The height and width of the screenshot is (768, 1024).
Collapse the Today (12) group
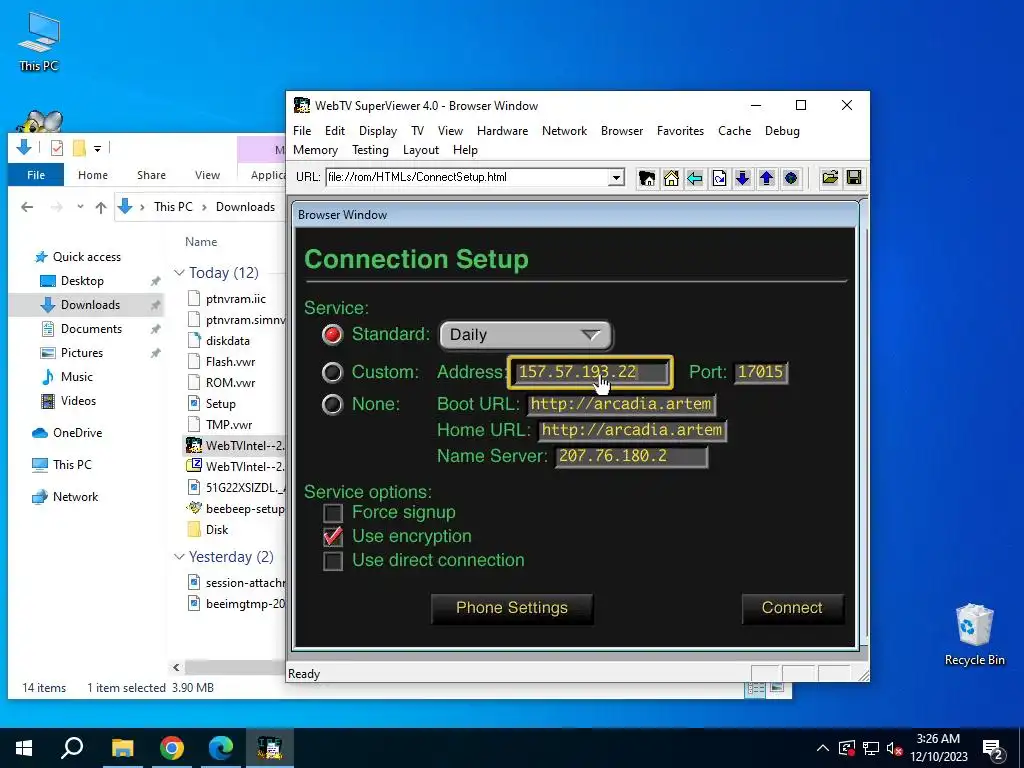coord(179,272)
